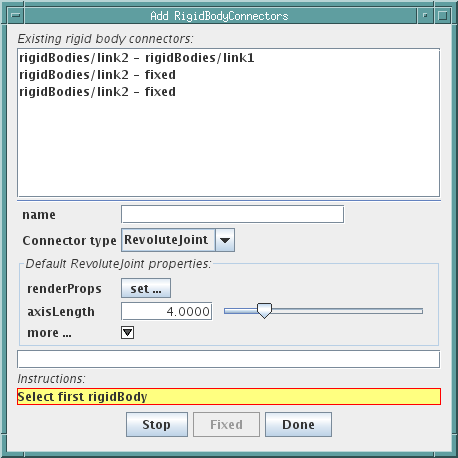The width and height of the screenshot is (458, 458).
Task: Select the link2 - rigidBodies/link1 connector entry
Action: pos(137,58)
